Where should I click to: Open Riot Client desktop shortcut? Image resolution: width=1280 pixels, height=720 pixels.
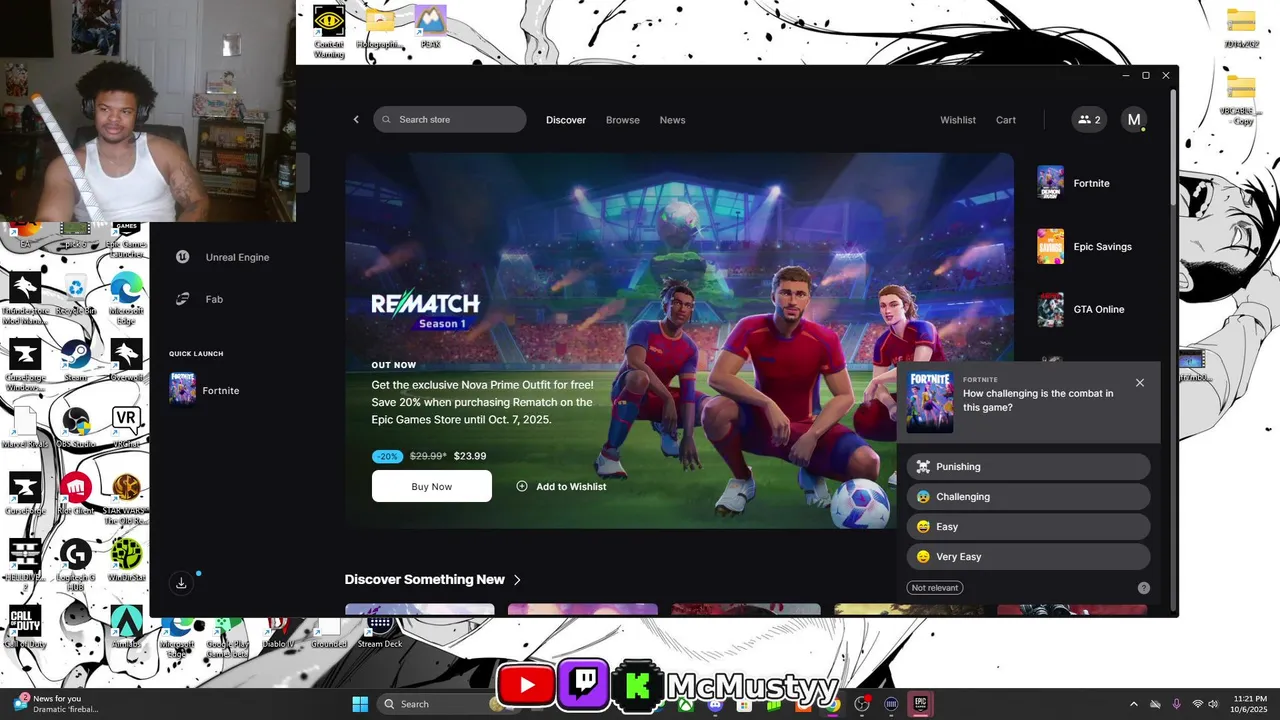pos(76,493)
